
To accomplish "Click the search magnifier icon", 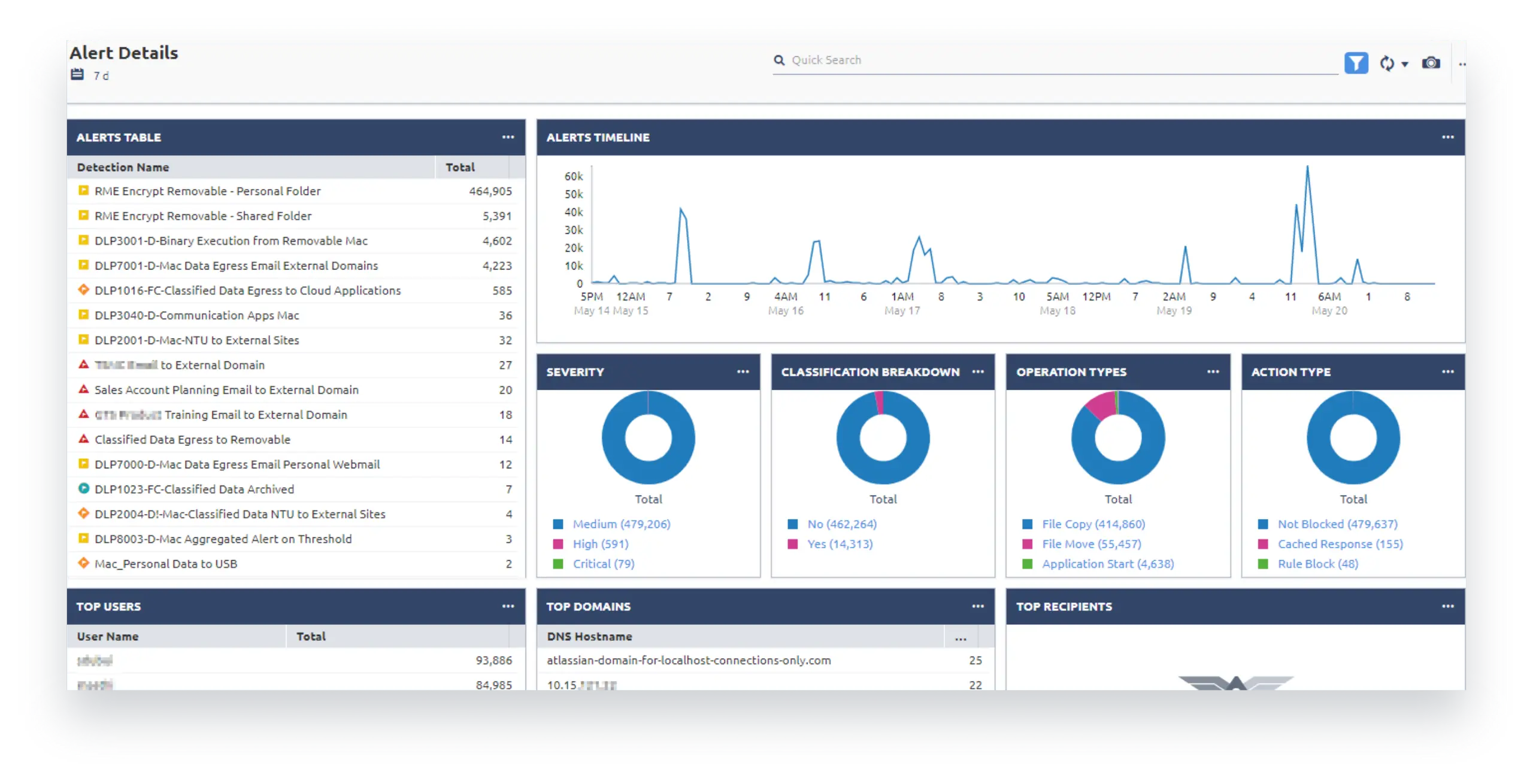I will (x=779, y=60).
